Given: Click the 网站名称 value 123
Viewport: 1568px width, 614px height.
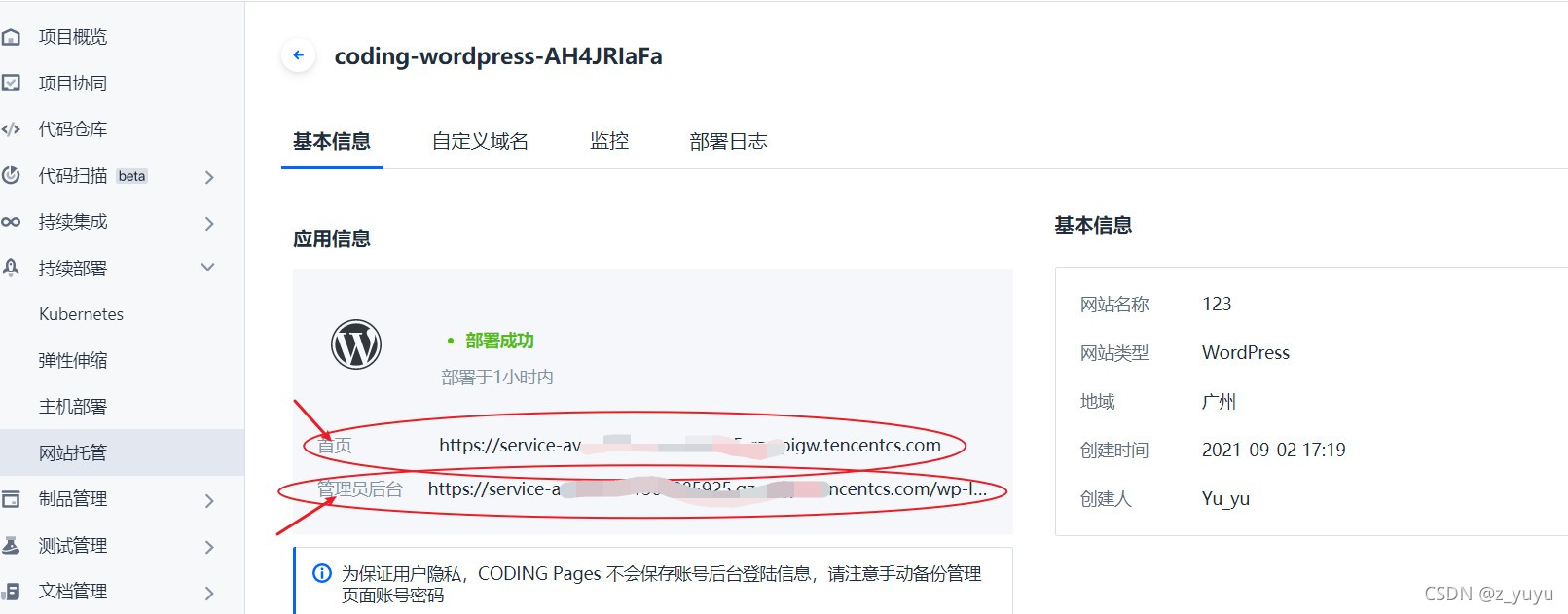Looking at the screenshot, I should tap(1217, 304).
